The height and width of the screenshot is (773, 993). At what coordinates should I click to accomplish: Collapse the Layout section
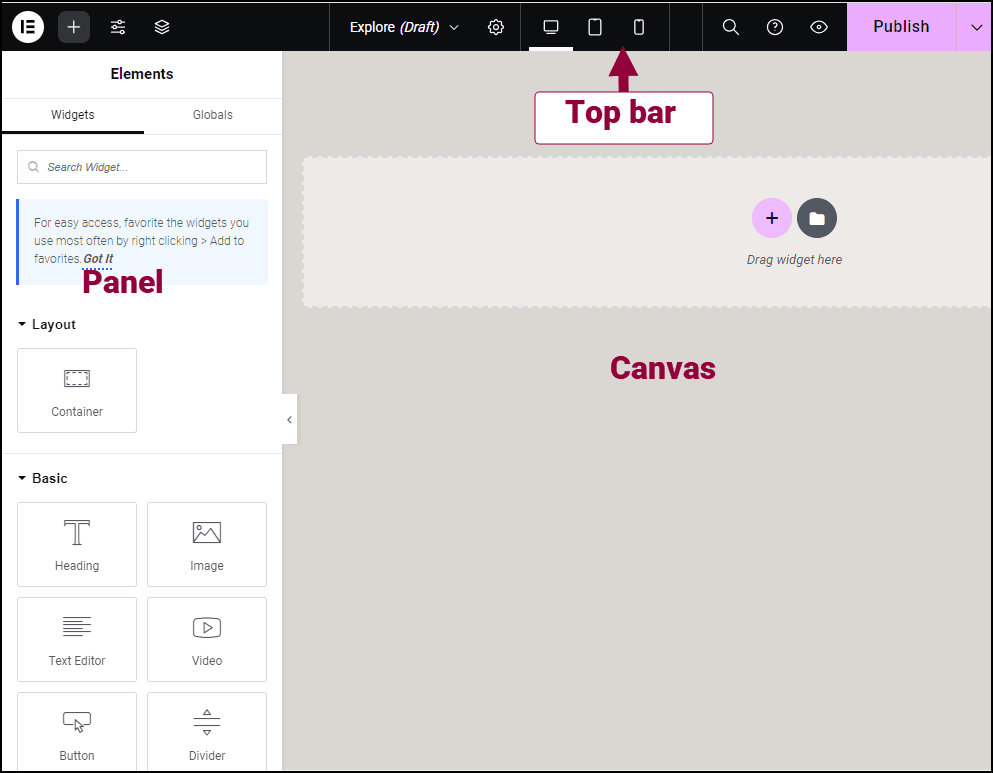tap(47, 324)
